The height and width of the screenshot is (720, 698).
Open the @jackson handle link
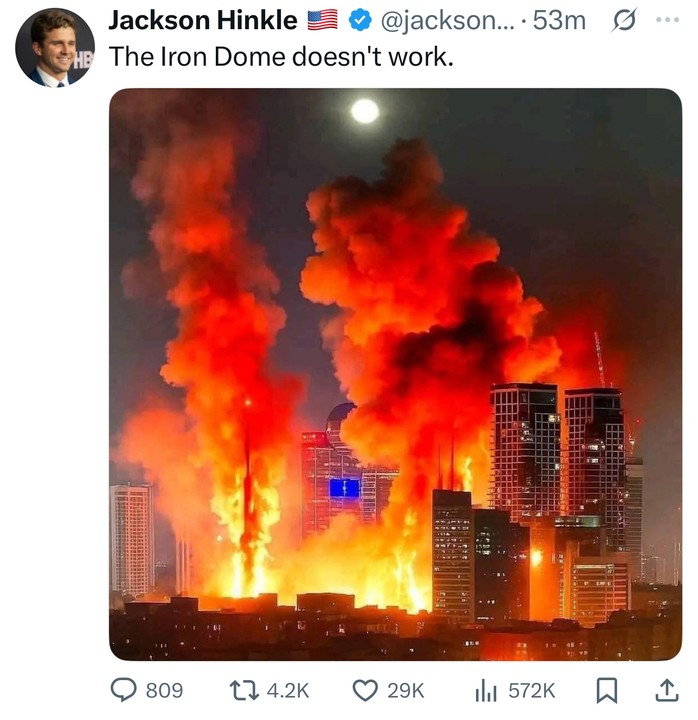[x=446, y=20]
